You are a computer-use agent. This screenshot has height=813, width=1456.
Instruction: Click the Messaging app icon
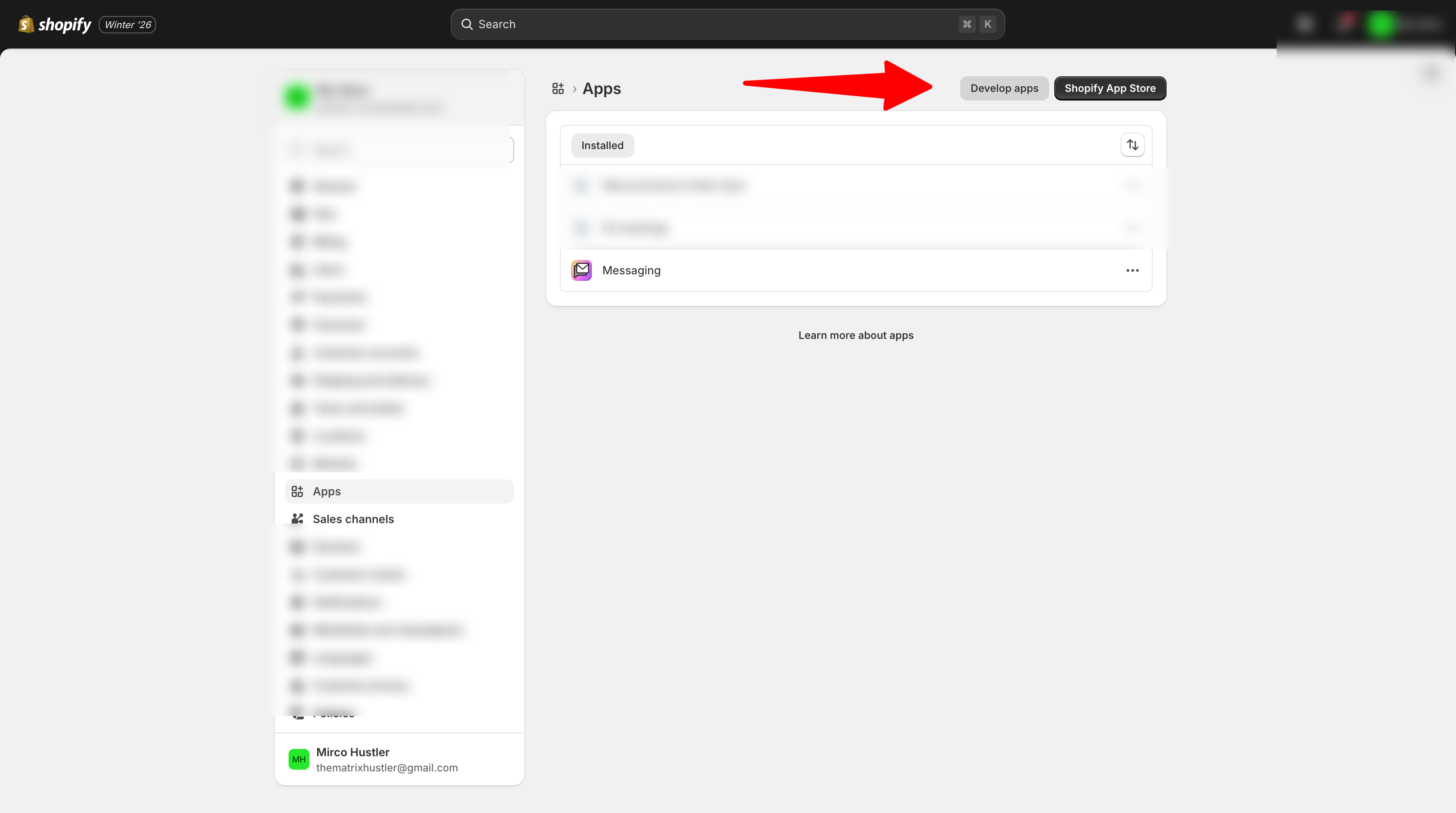581,270
